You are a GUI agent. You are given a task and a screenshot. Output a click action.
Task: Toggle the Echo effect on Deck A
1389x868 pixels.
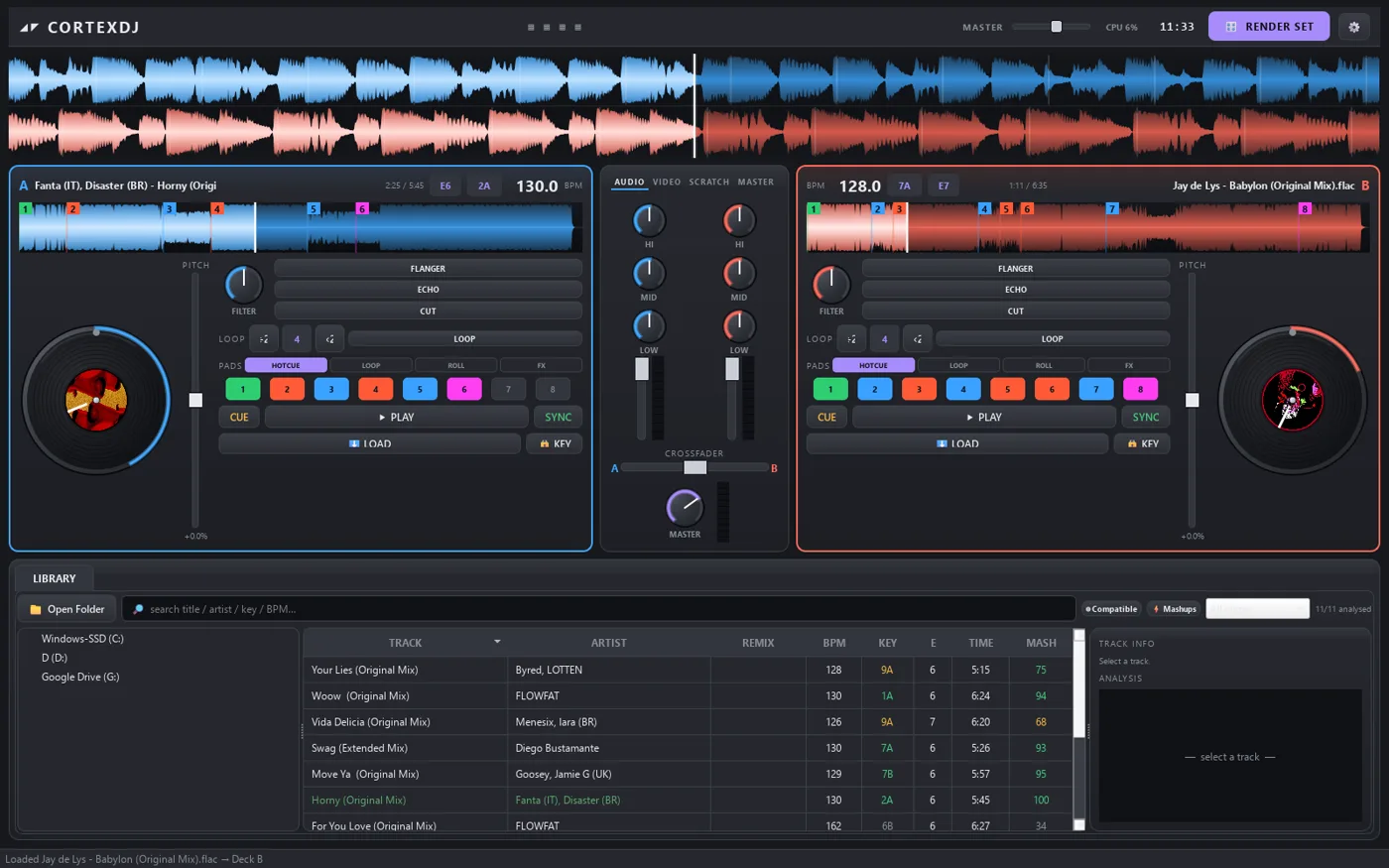[428, 290]
